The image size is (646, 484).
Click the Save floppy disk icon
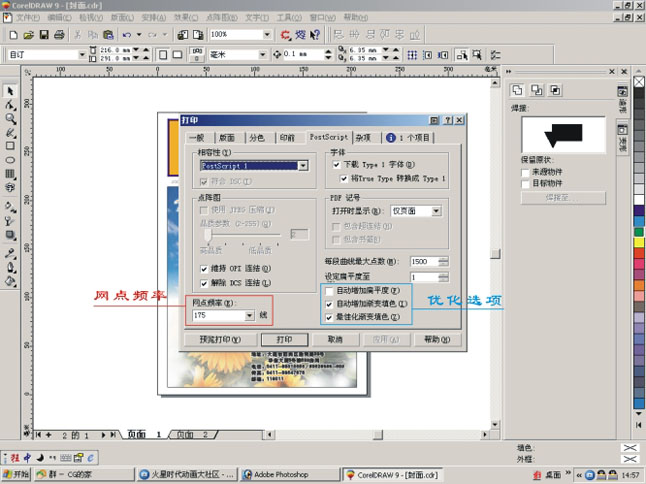(44, 35)
